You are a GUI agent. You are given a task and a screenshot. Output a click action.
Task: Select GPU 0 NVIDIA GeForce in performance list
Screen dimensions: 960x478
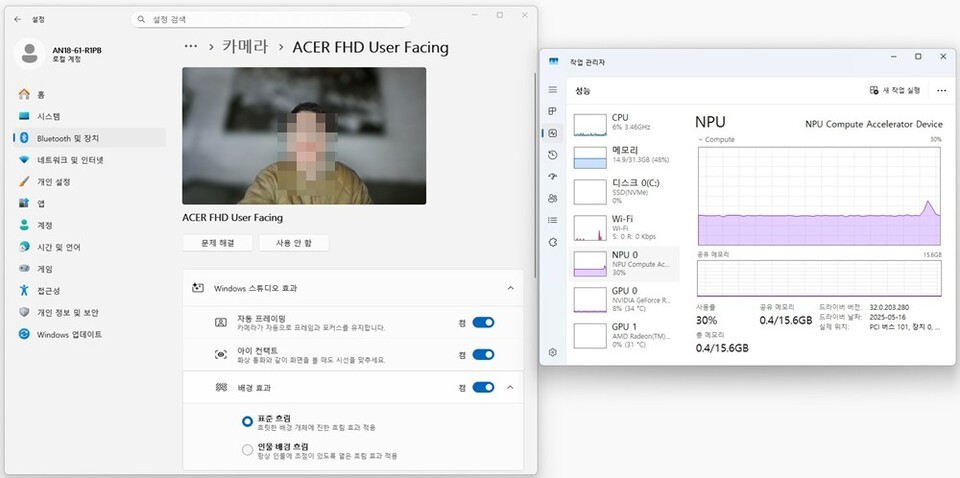(x=624, y=299)
